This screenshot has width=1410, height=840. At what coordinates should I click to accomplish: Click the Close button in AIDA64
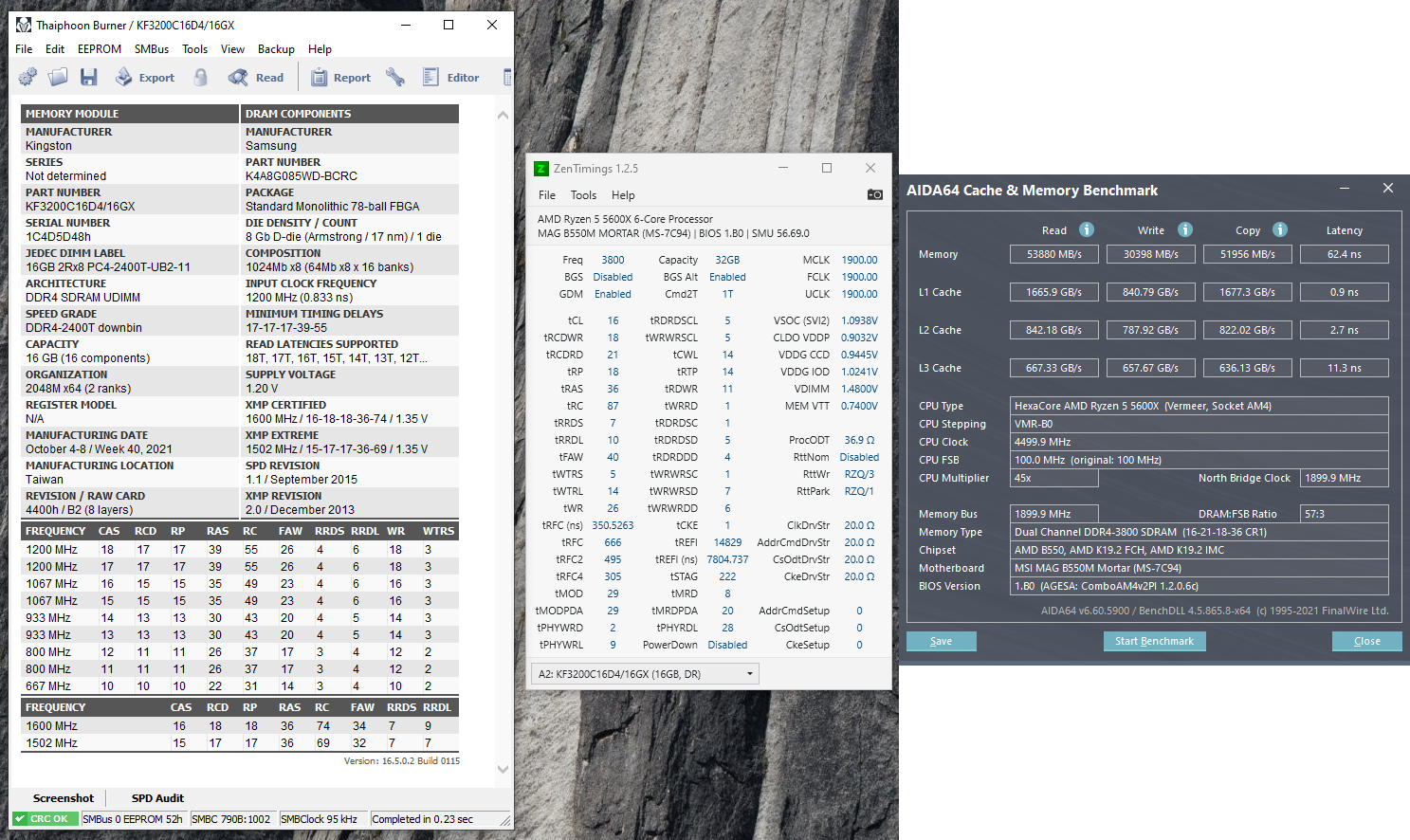tap(1366, 641)
